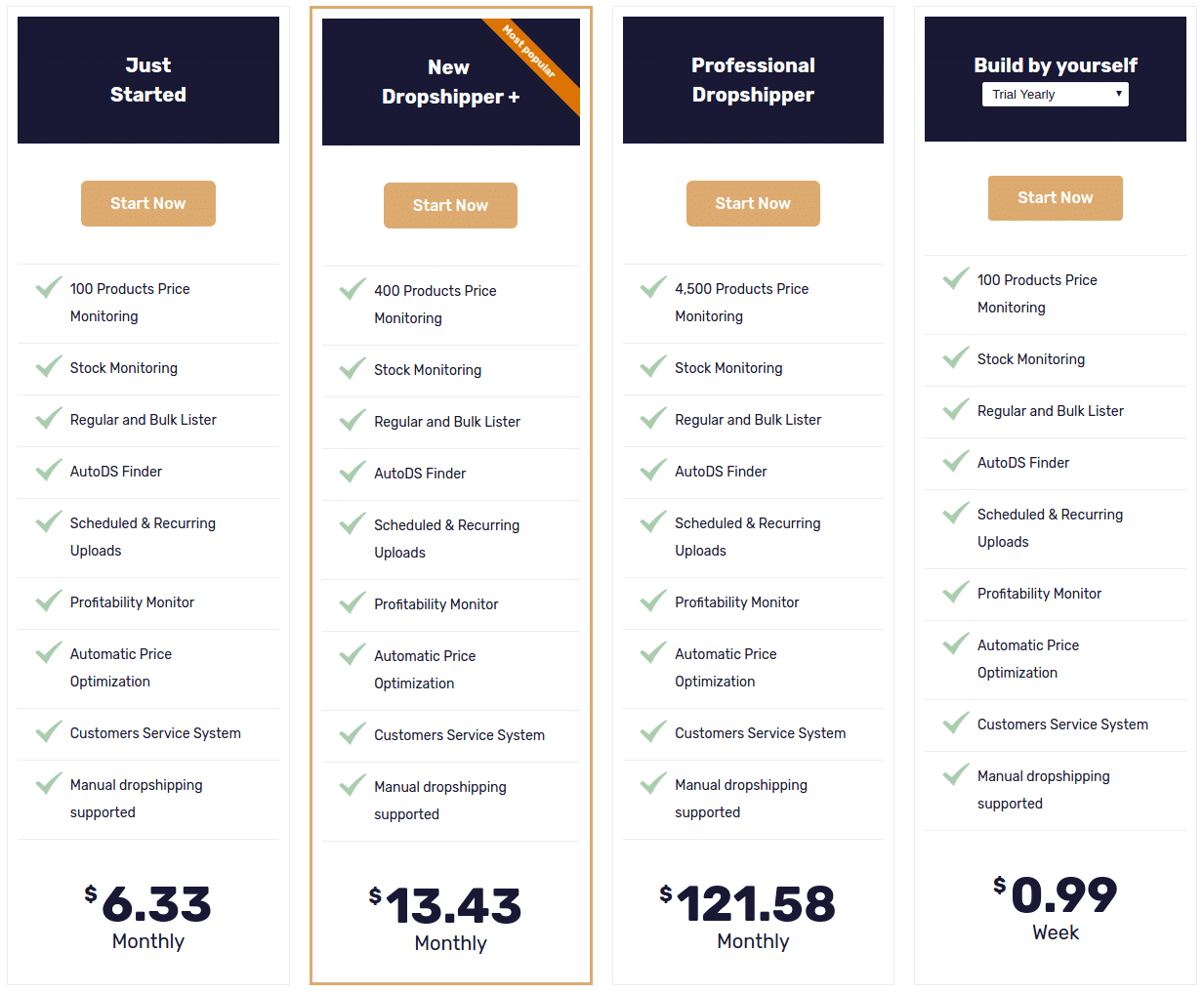Select the Just Started plan header
The height and width of the screenshot is (994, 1204).
click(x=148, y=80)
